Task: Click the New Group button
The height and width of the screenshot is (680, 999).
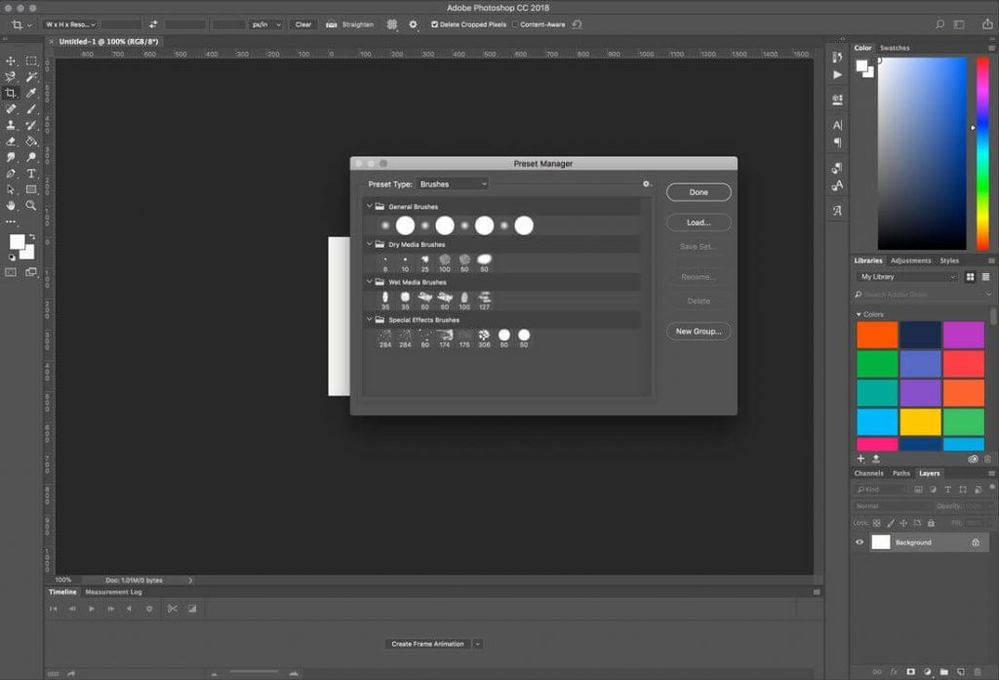Action: [x=698, y=331]
